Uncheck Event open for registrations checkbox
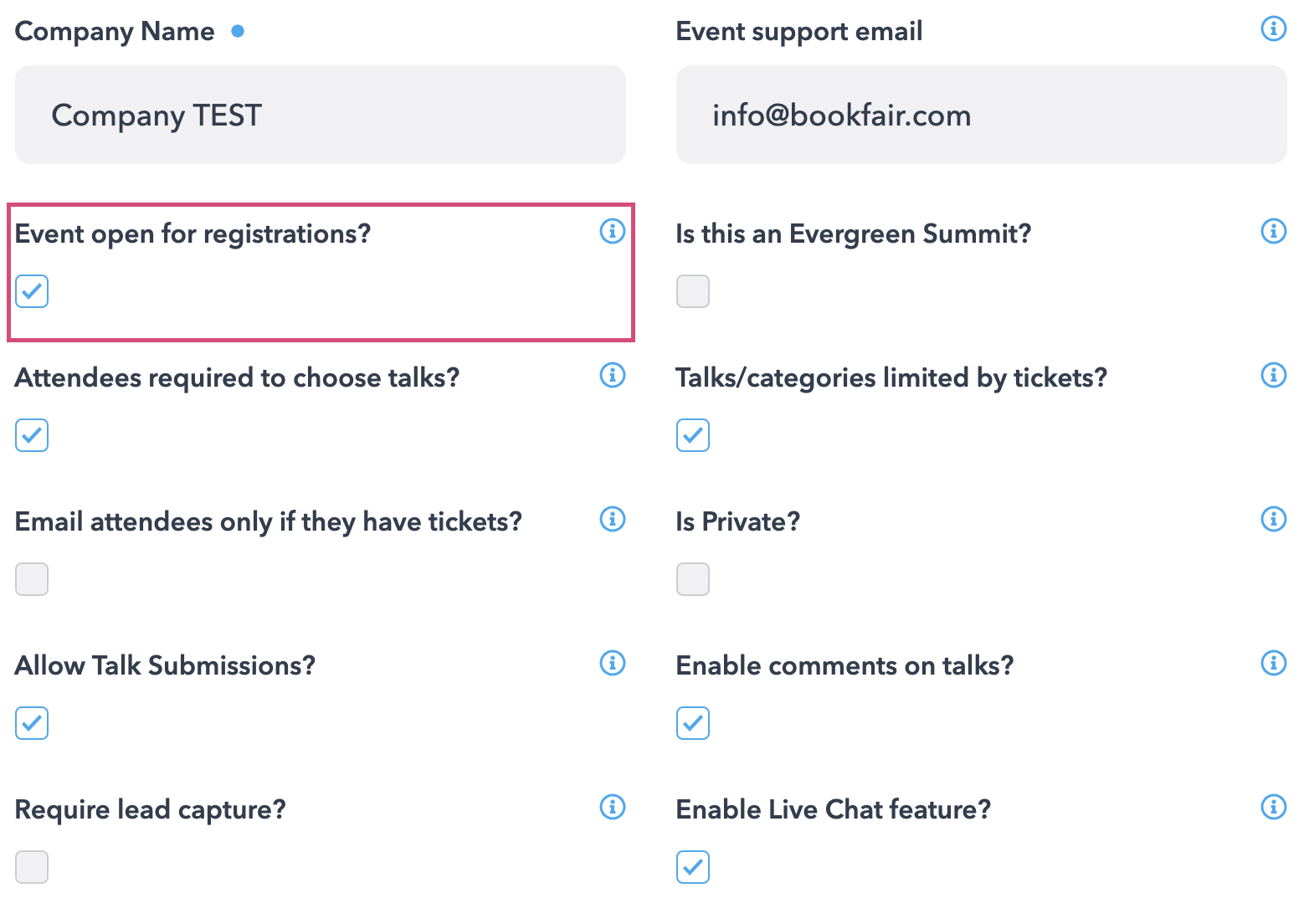The width and height of the screenshot is (1309, 924). 32,291
